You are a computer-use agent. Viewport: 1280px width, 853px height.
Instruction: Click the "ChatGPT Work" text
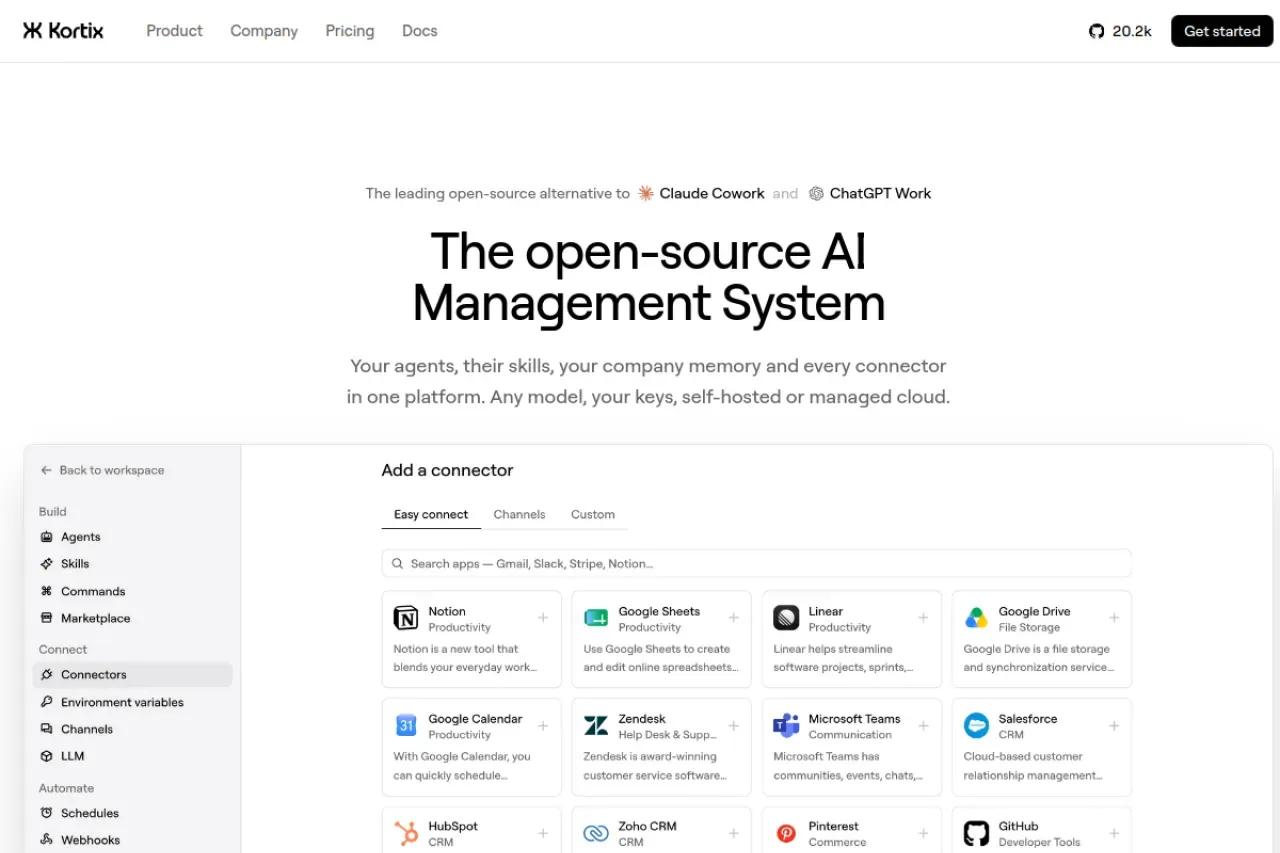tap(880, 193)
